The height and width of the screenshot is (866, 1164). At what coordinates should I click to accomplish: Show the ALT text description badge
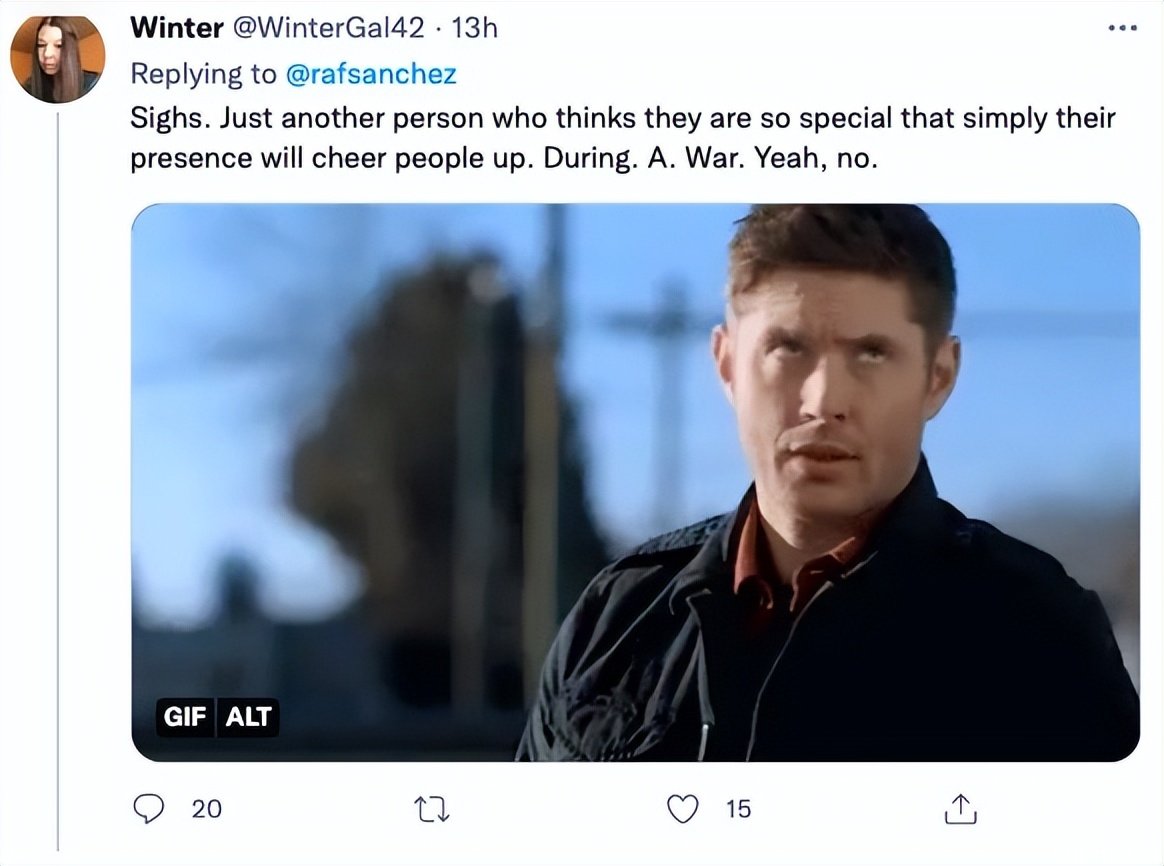point(248,717)
